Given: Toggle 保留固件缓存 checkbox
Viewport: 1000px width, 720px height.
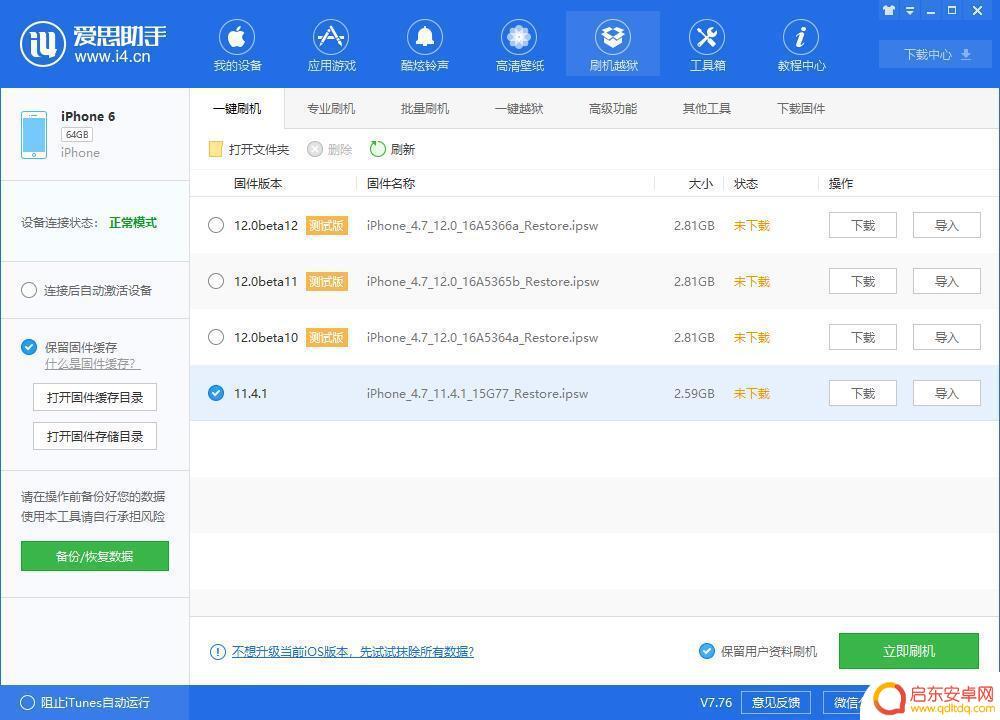Looking at the screenshot, I should coord(29,347).
